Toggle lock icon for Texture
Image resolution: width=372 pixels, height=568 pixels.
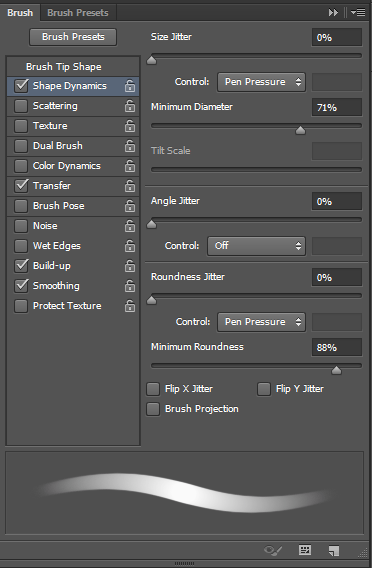130,126
